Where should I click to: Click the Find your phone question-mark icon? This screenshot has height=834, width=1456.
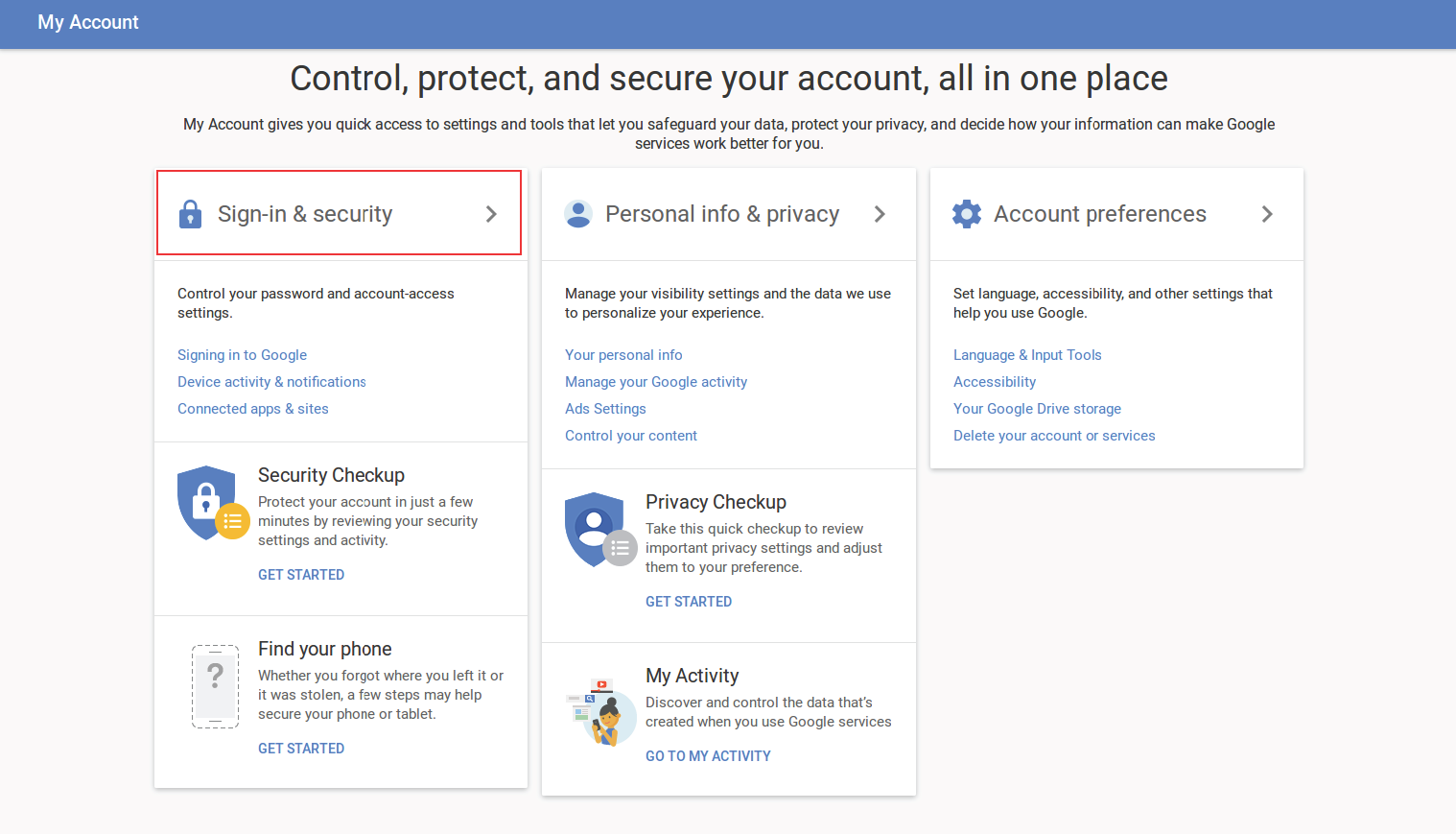click(x=216, y=686)
